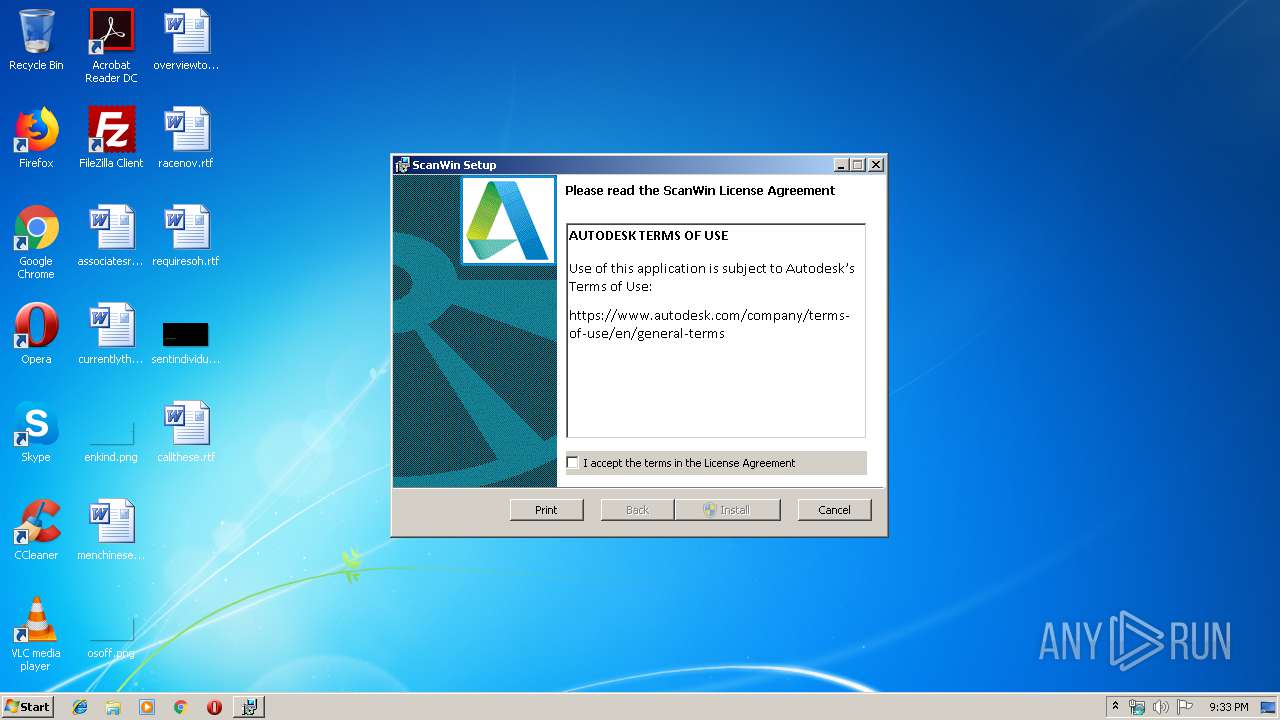The width and height of the screenshot is (1280, 720).
Task: Launch Google Chrome desktop shortcut
Action: (x=36, y=242)
